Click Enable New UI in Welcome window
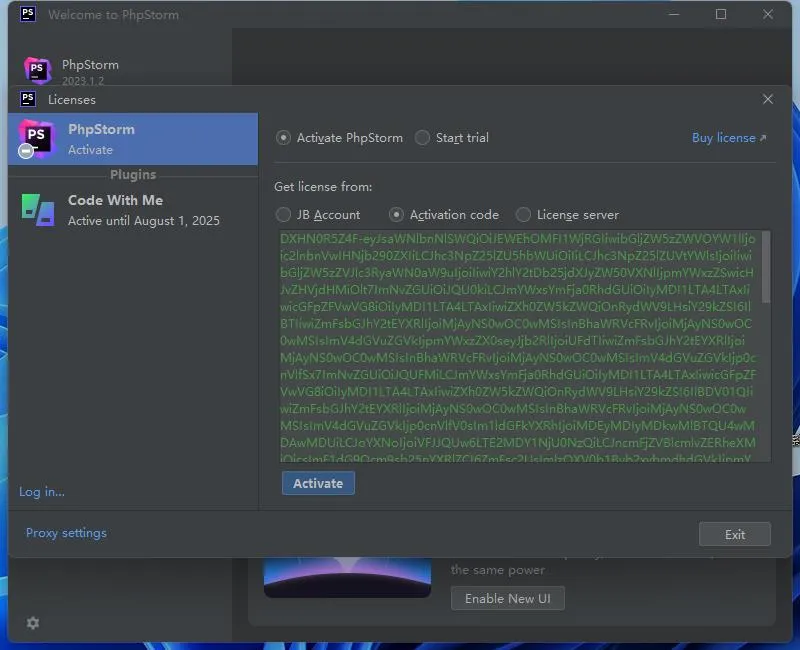Screen dimensions: 800x650 pos(508,598)
